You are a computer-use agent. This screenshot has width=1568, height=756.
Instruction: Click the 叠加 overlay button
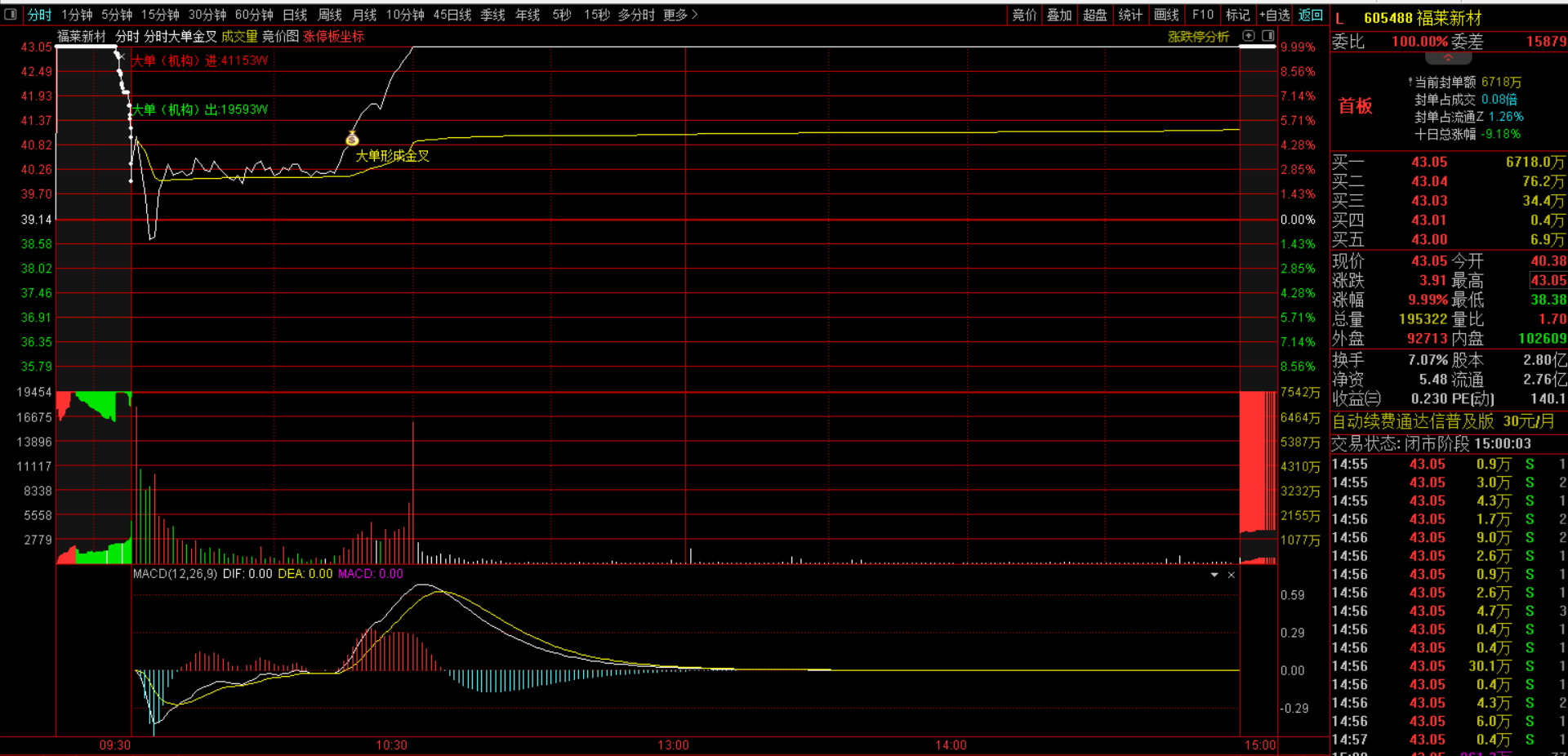(x=1059, y=15)
